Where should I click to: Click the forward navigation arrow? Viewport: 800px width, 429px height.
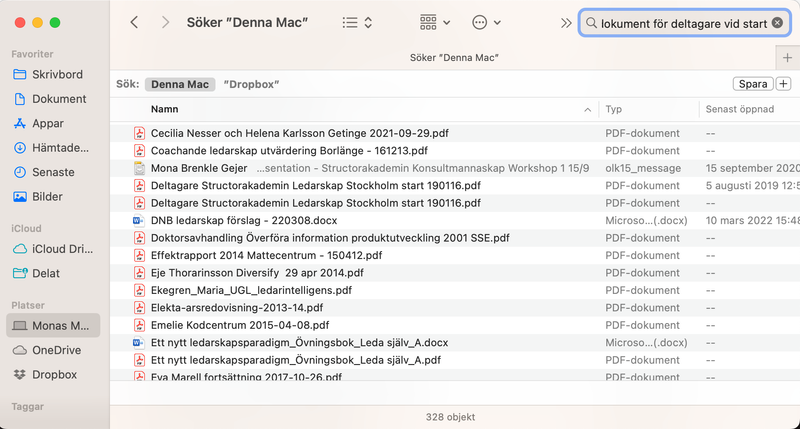165,22
